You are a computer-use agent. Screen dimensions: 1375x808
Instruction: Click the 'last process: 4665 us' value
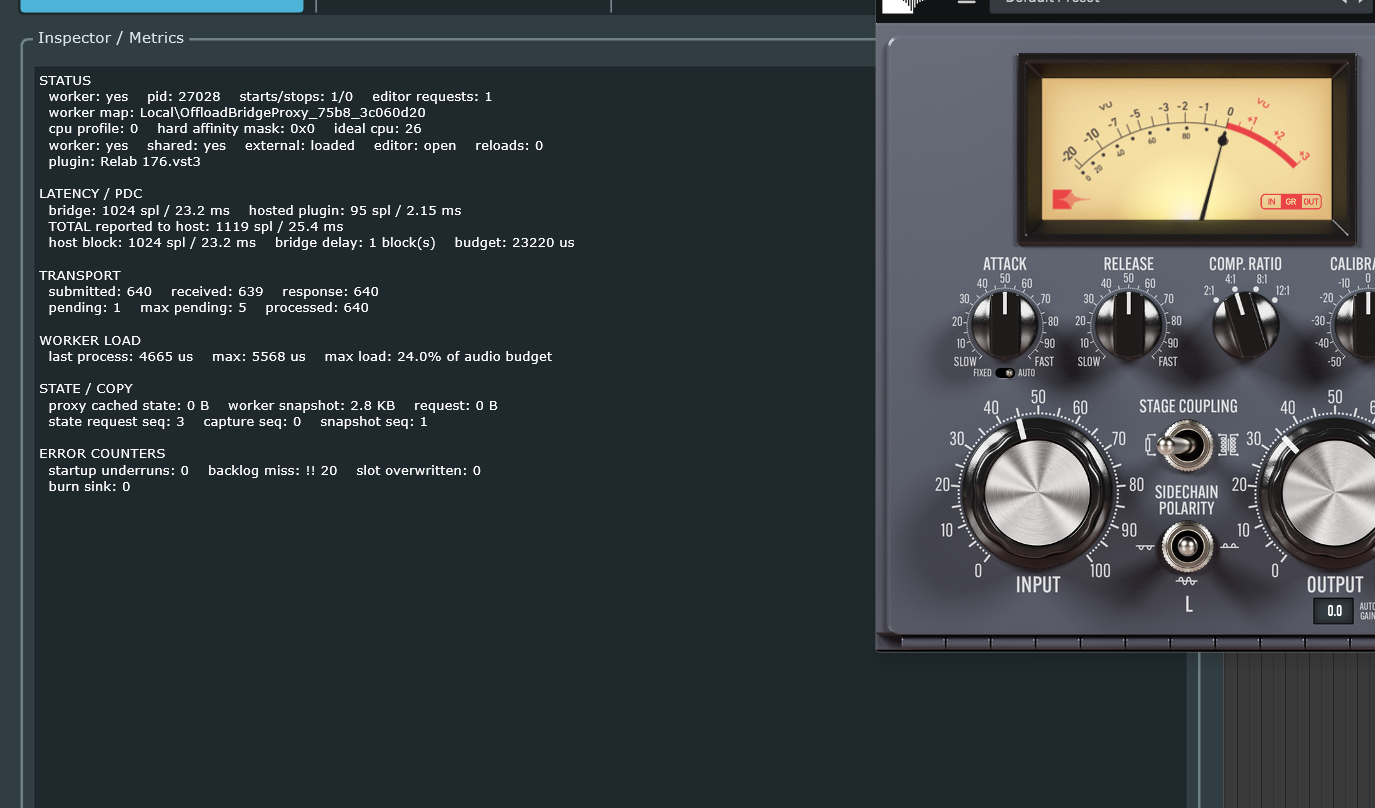pyautogui.click(x=121, y=356)
